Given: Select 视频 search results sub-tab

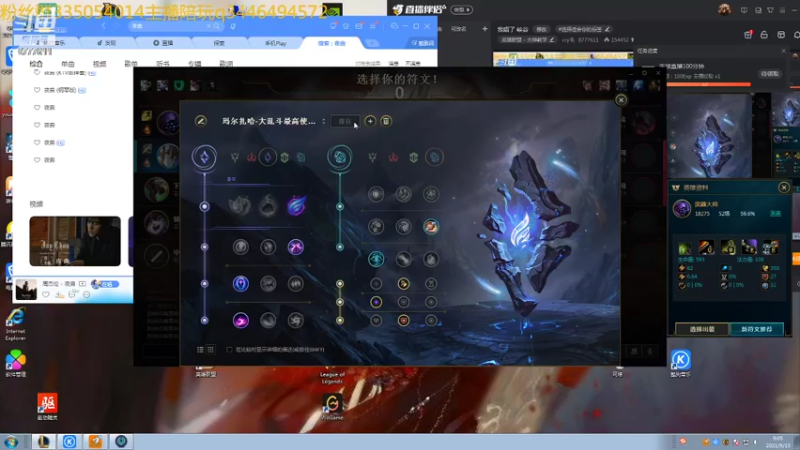Looking at the screenshot, I should tap(99, 64).
